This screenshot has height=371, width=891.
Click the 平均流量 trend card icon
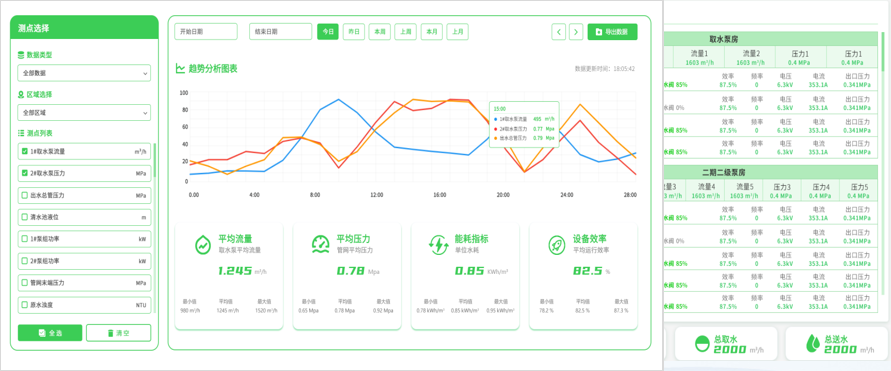tap(203, 244)
